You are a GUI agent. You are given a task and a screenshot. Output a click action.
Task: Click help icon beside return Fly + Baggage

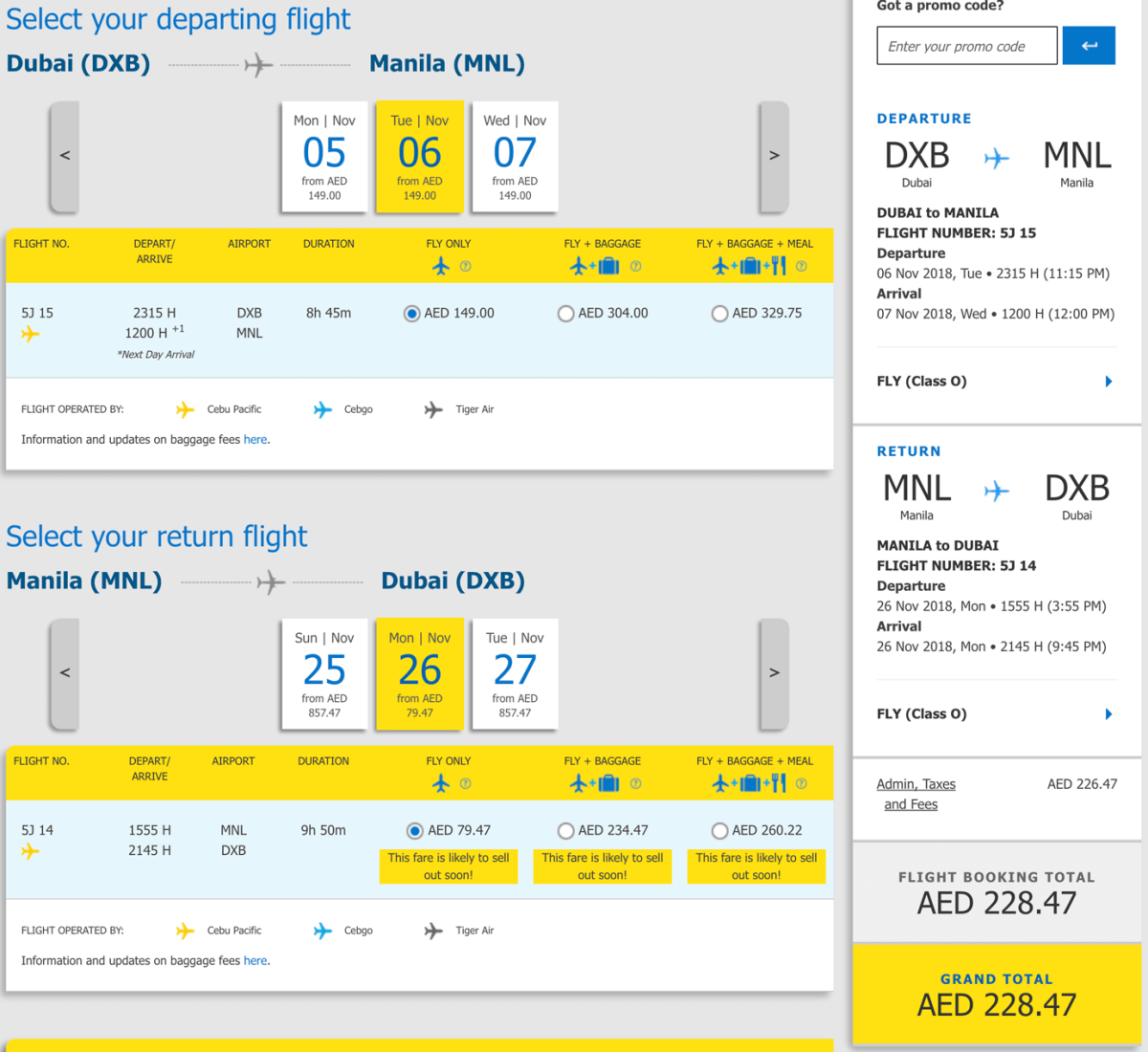pos(636,784)
